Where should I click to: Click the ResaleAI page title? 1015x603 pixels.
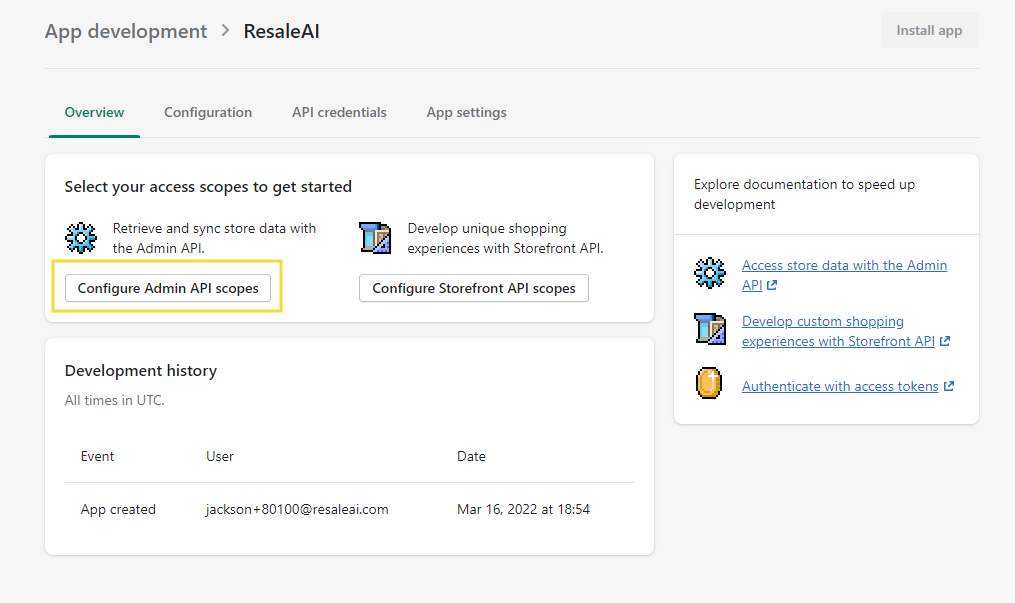click(x=282, y=31)
